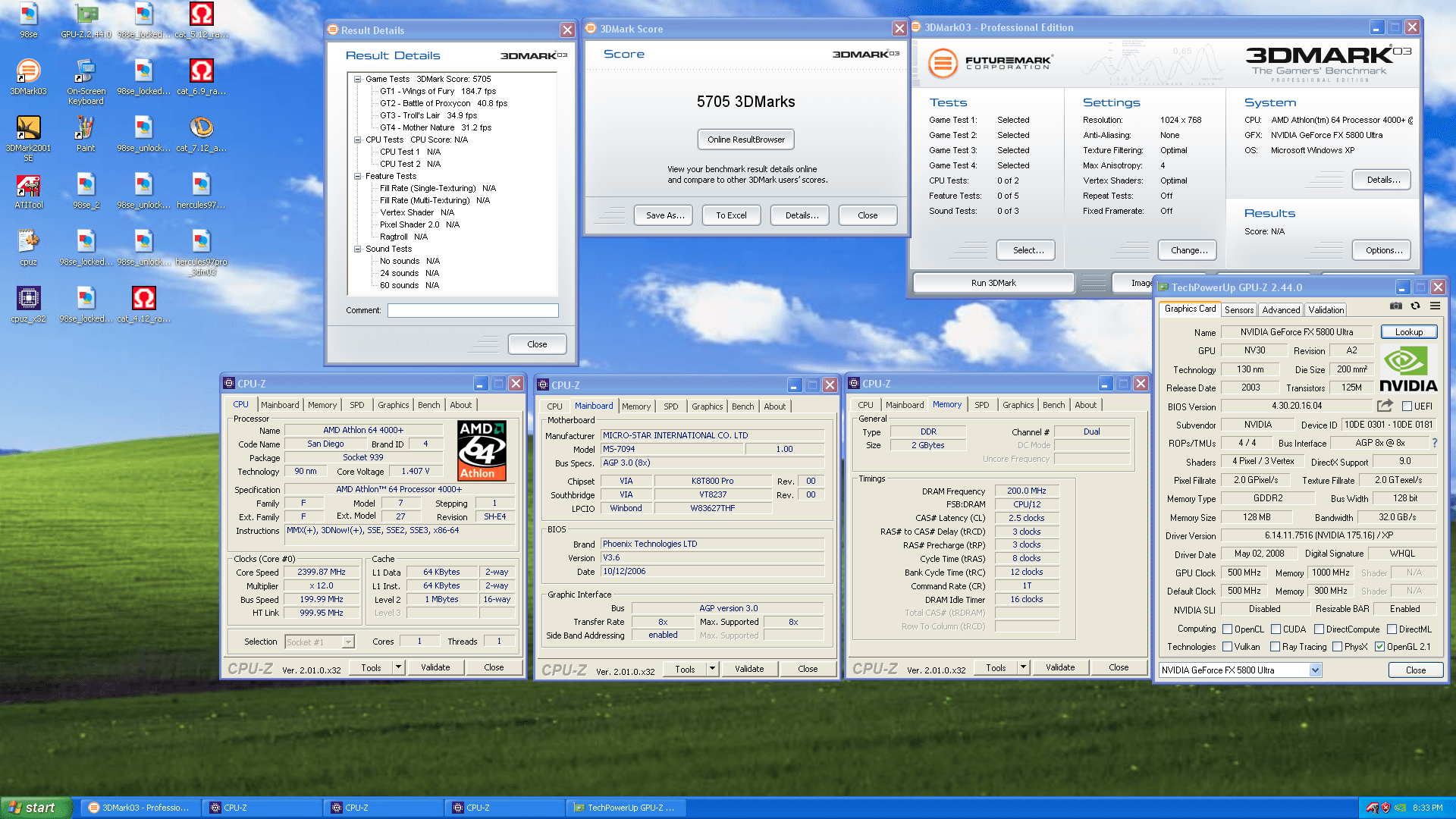This screenshot has width=1456, height=819.
Task: Switch to TechPowerUp GPU-Z taskbar item
Action: click(626, 808)
